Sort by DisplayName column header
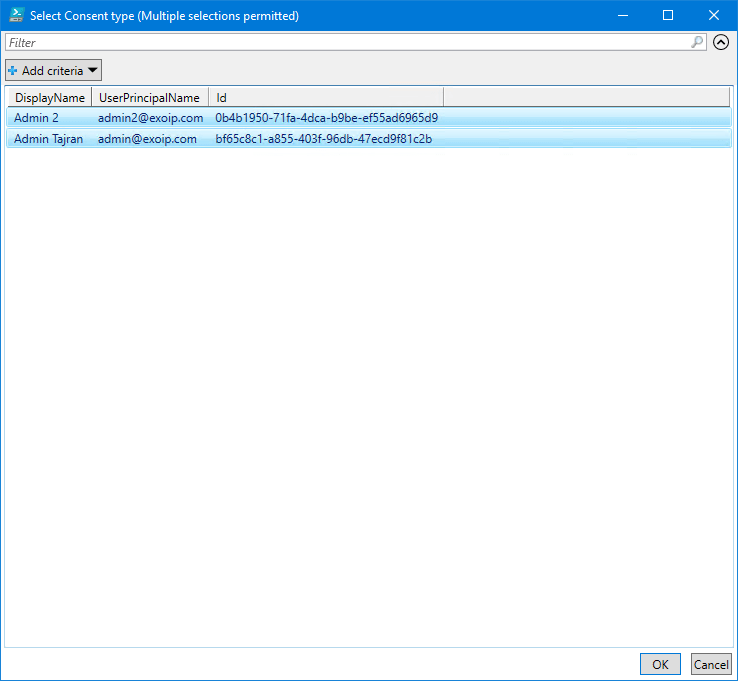 [49, 98]
